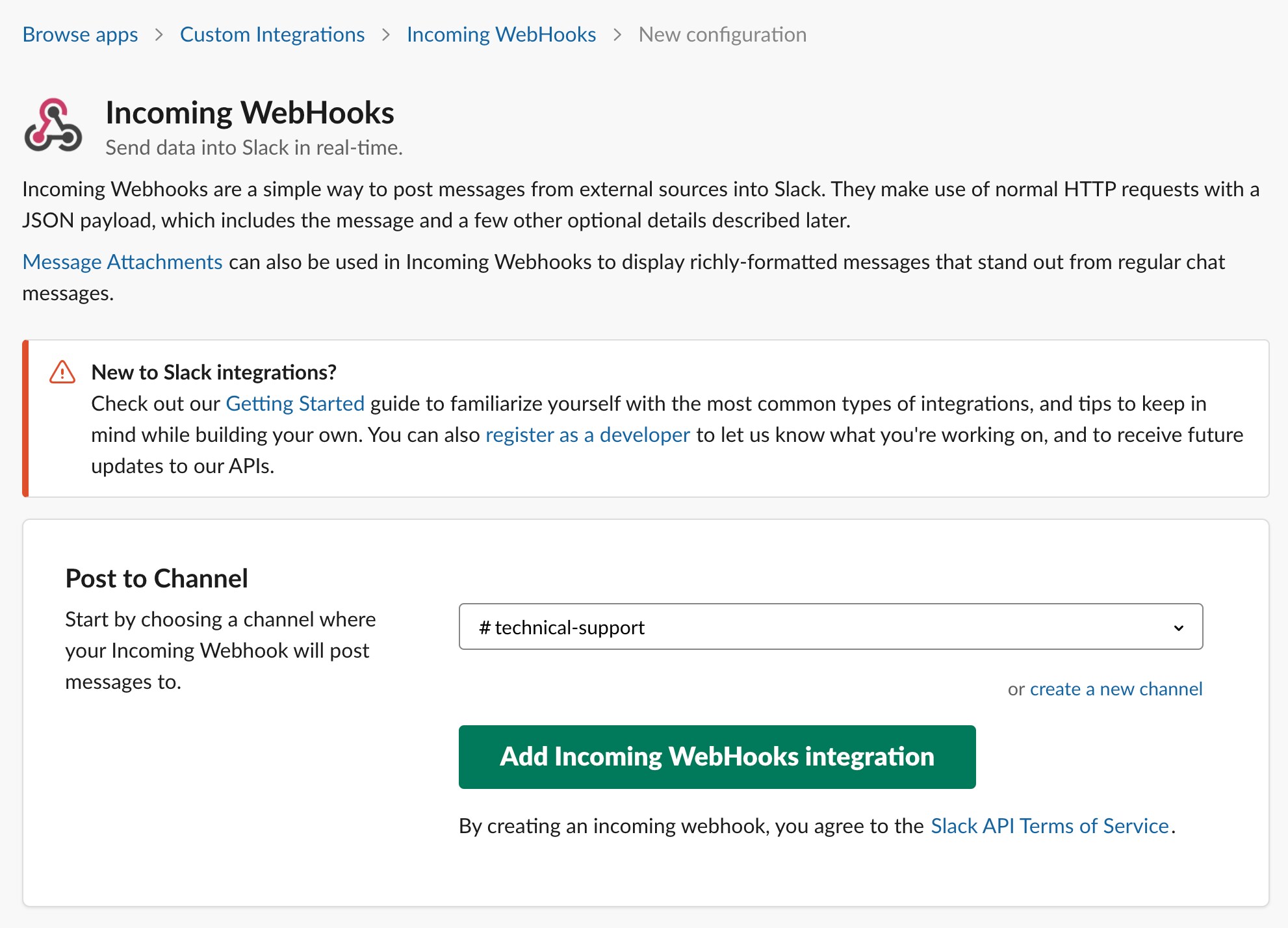The width and height of the screenshot is (1288, 928).
Task: Click the Incoming WebHooks webhook logo icon
Action: [53, 125]
